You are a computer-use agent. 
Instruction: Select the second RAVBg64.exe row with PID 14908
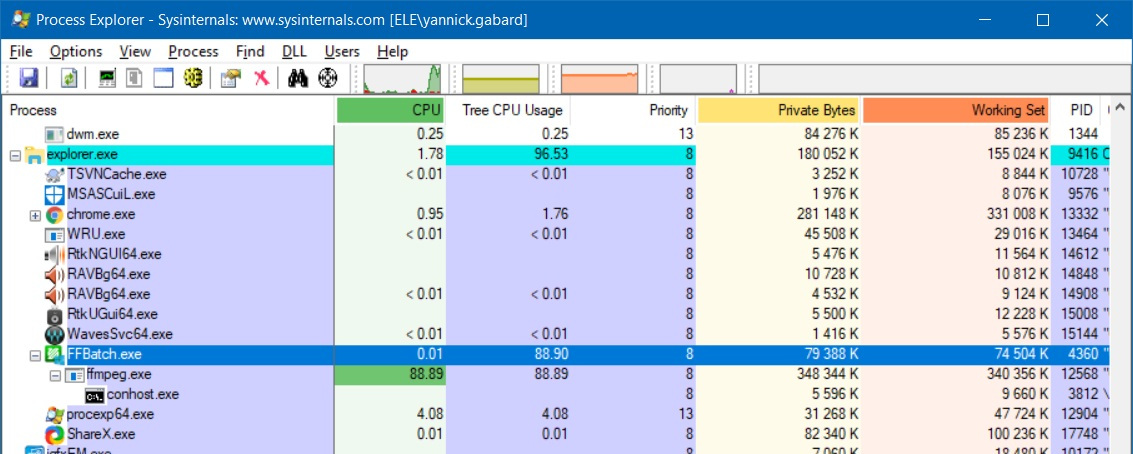click(x=555, y=294)
